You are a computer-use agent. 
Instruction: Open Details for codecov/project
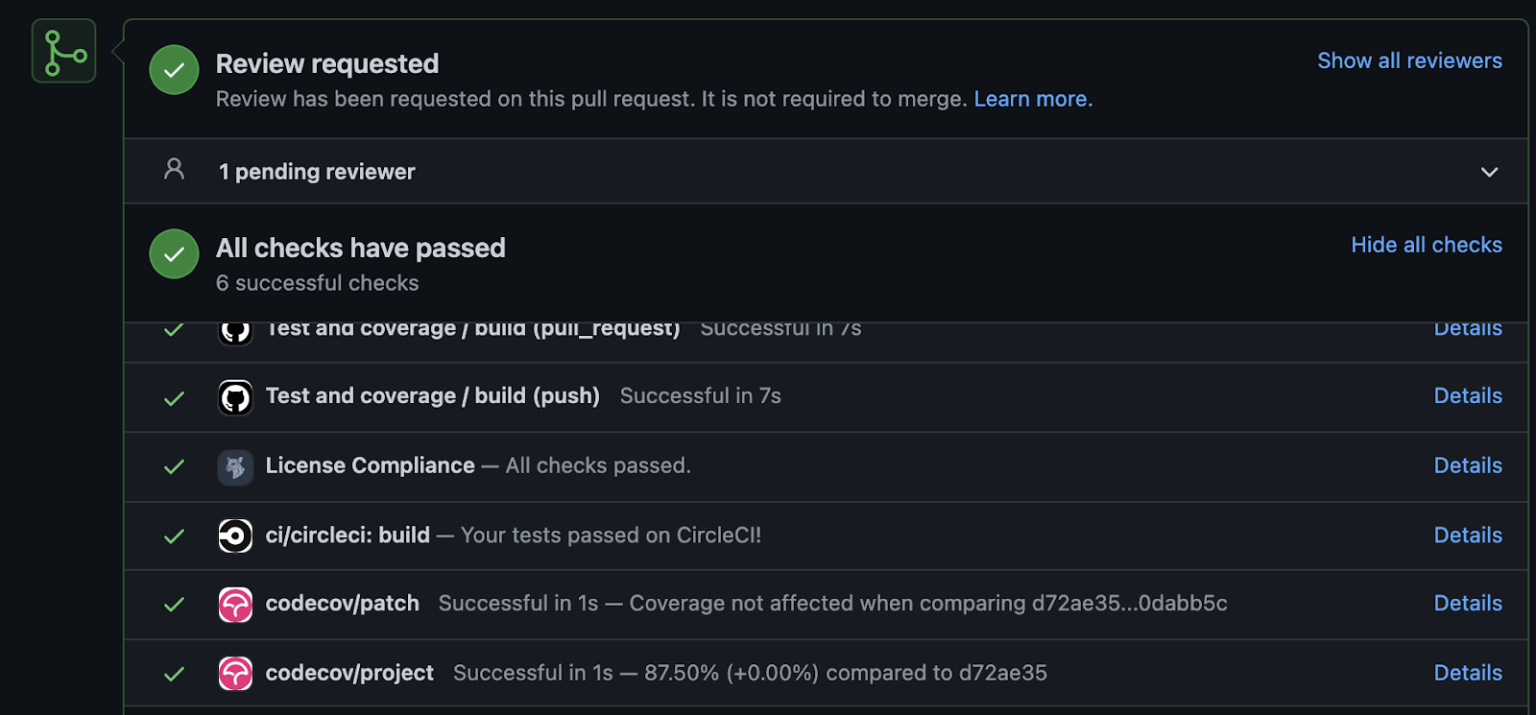pos(1468,673)
